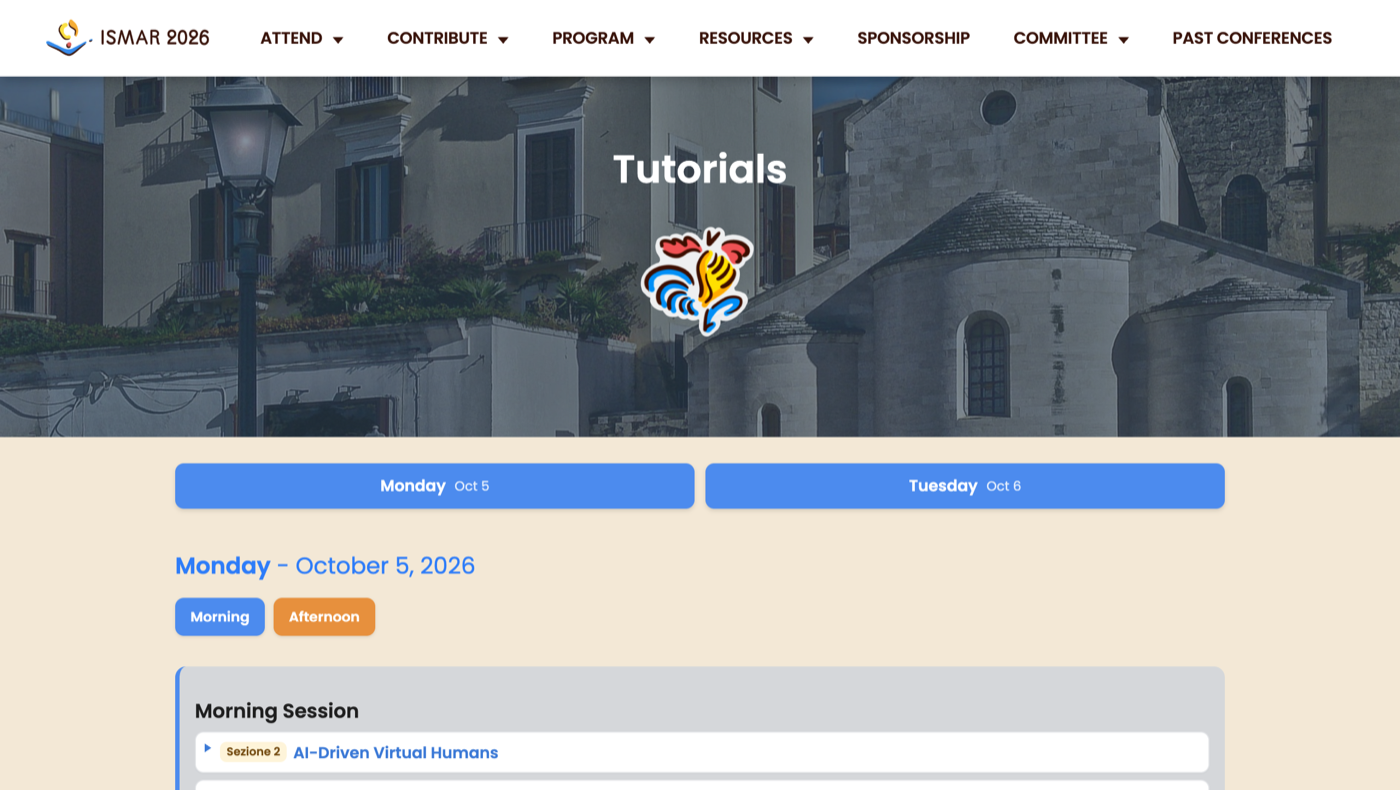
Task: Expand the AI-Driven Virtual Humans tutorial triangle
Action: tap(208, 748)
